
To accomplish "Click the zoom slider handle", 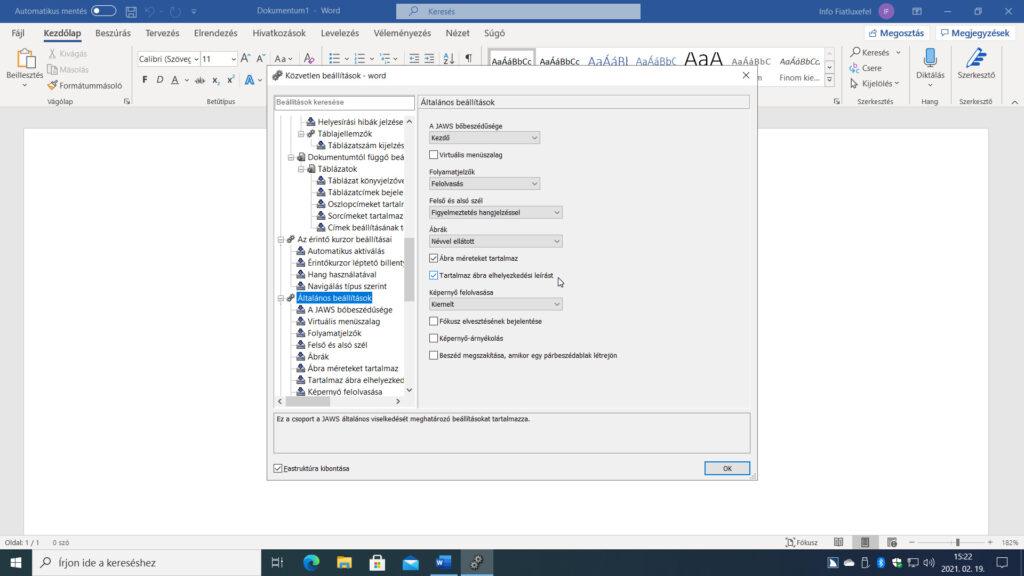I will coord(957,542).
